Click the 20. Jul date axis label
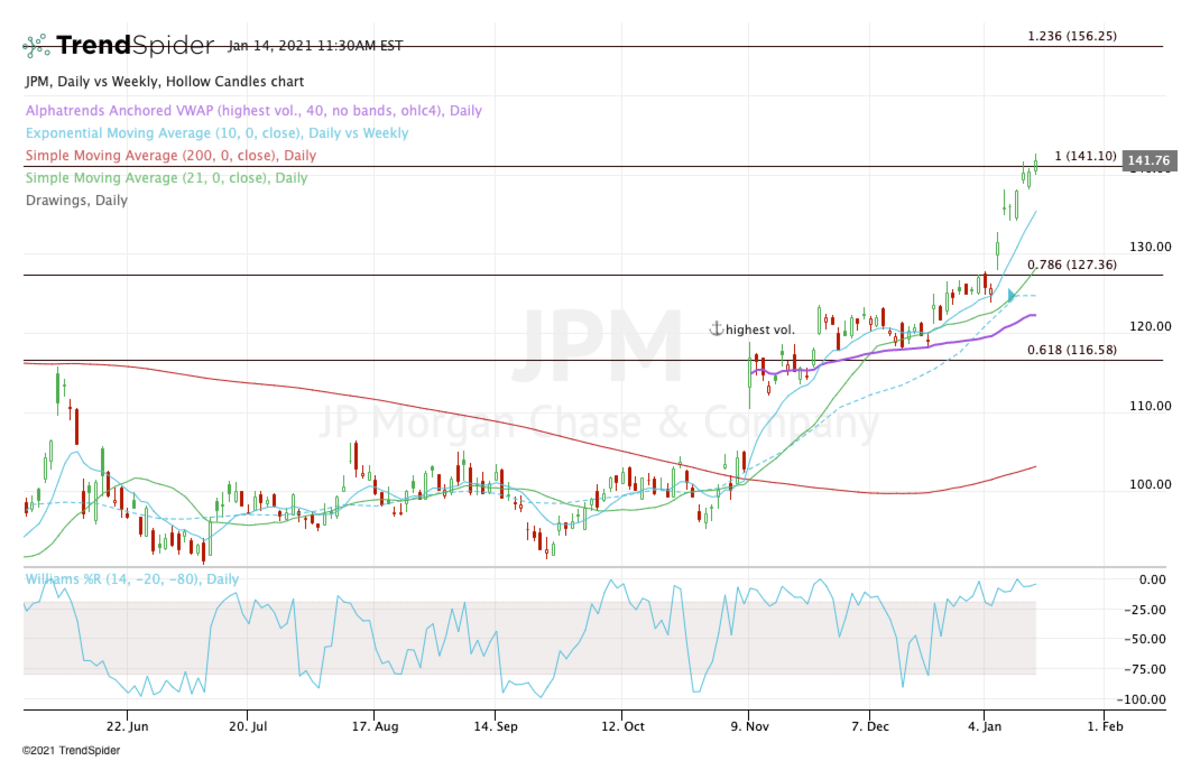This screenshot has width=1200, height=761. pos(246,726)
